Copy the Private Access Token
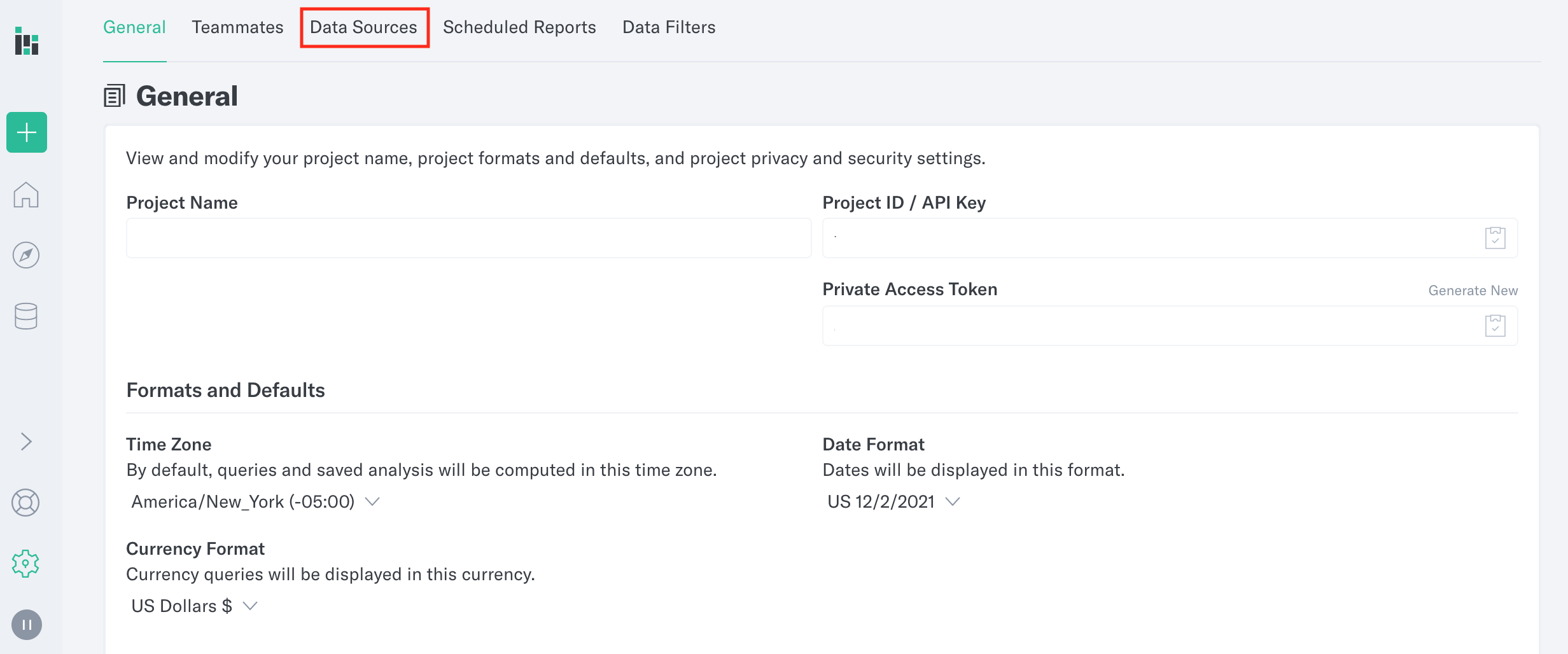The width and height of the screenshot is (1568, 654). pos(1495,326)
